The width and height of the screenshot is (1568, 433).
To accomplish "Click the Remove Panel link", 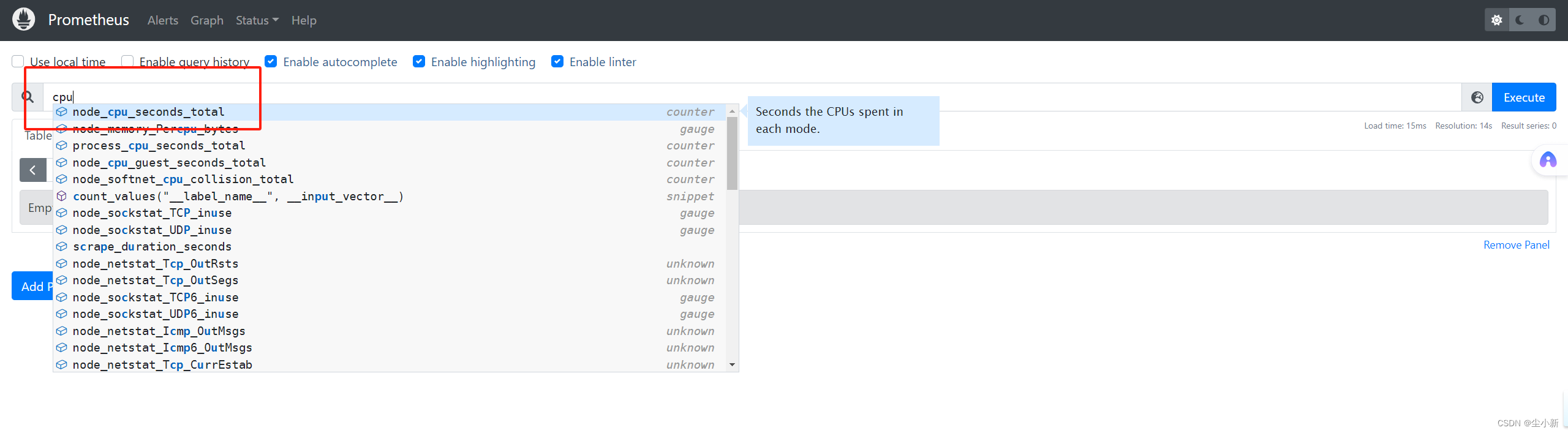I will tap(1517, 245).
